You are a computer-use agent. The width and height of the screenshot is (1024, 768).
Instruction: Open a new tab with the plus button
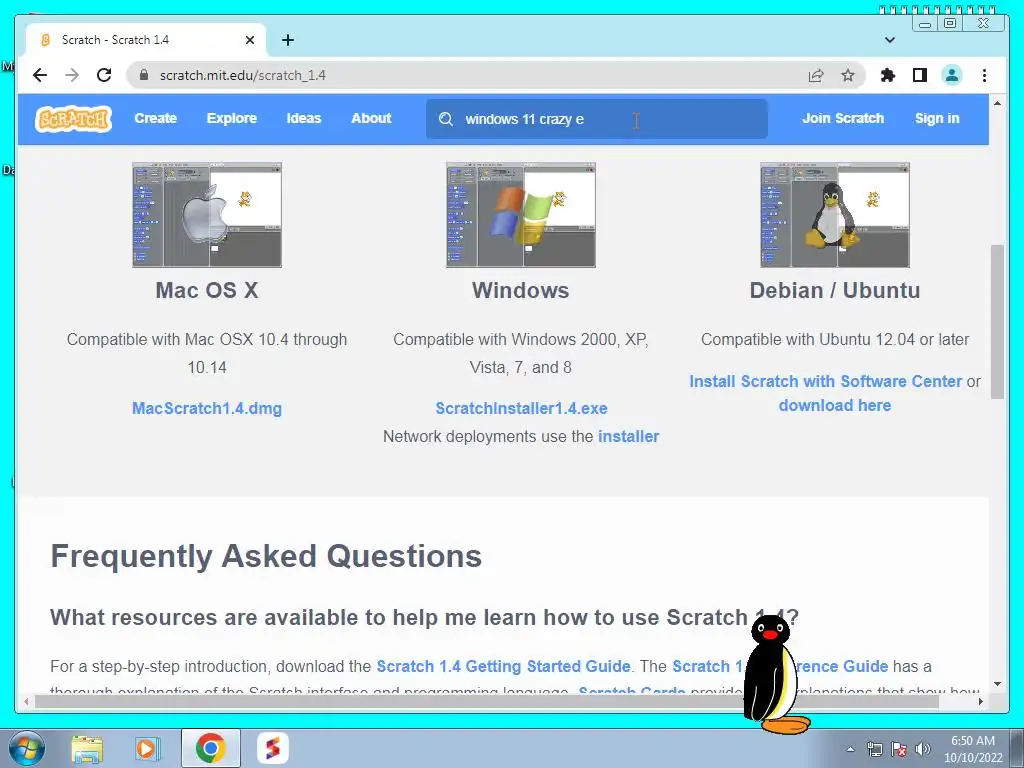[287, 40]
